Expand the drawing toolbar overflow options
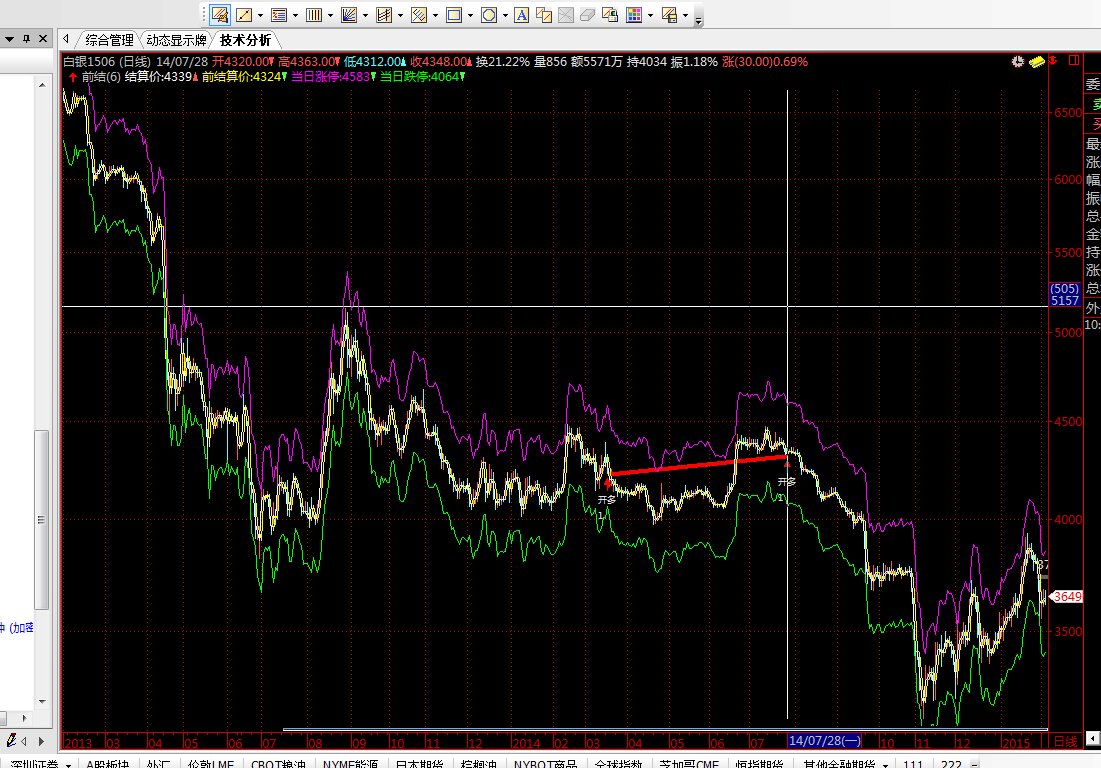 pyautogui.click(x=698, y=20)
